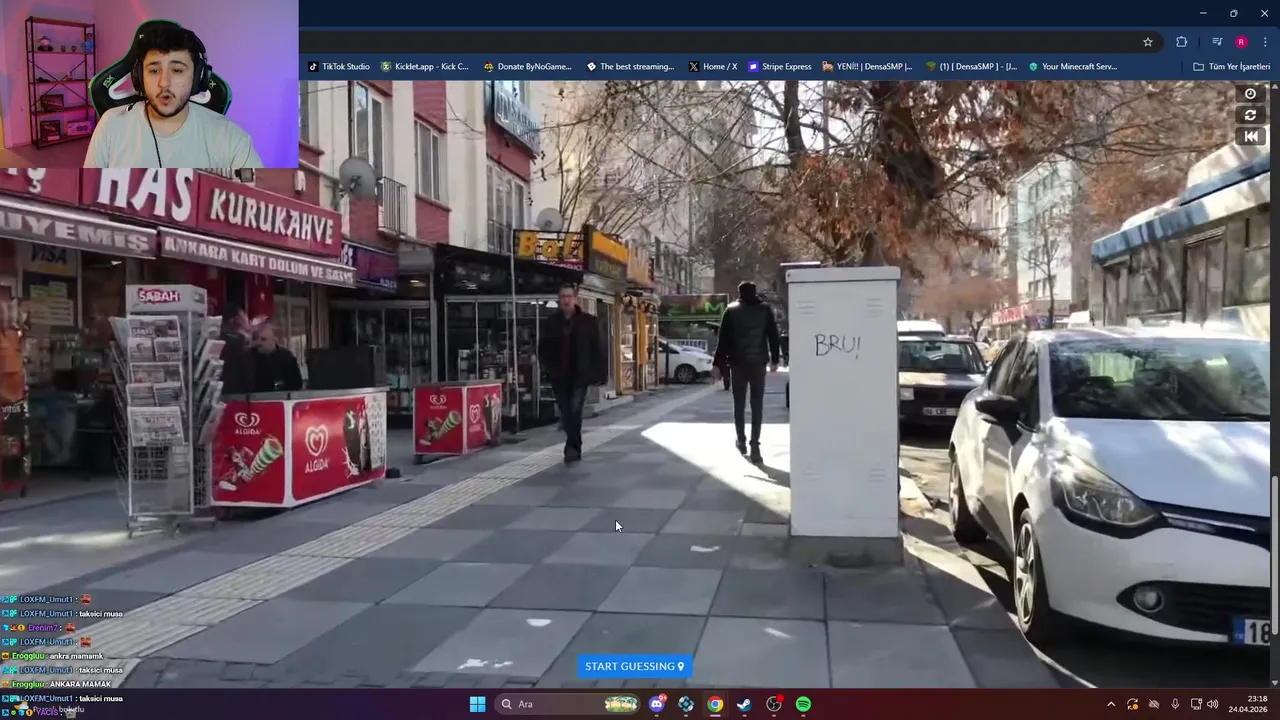Click the timer icon on the video panel
Screen dimensions: 1280x720
coord(1250,94)
